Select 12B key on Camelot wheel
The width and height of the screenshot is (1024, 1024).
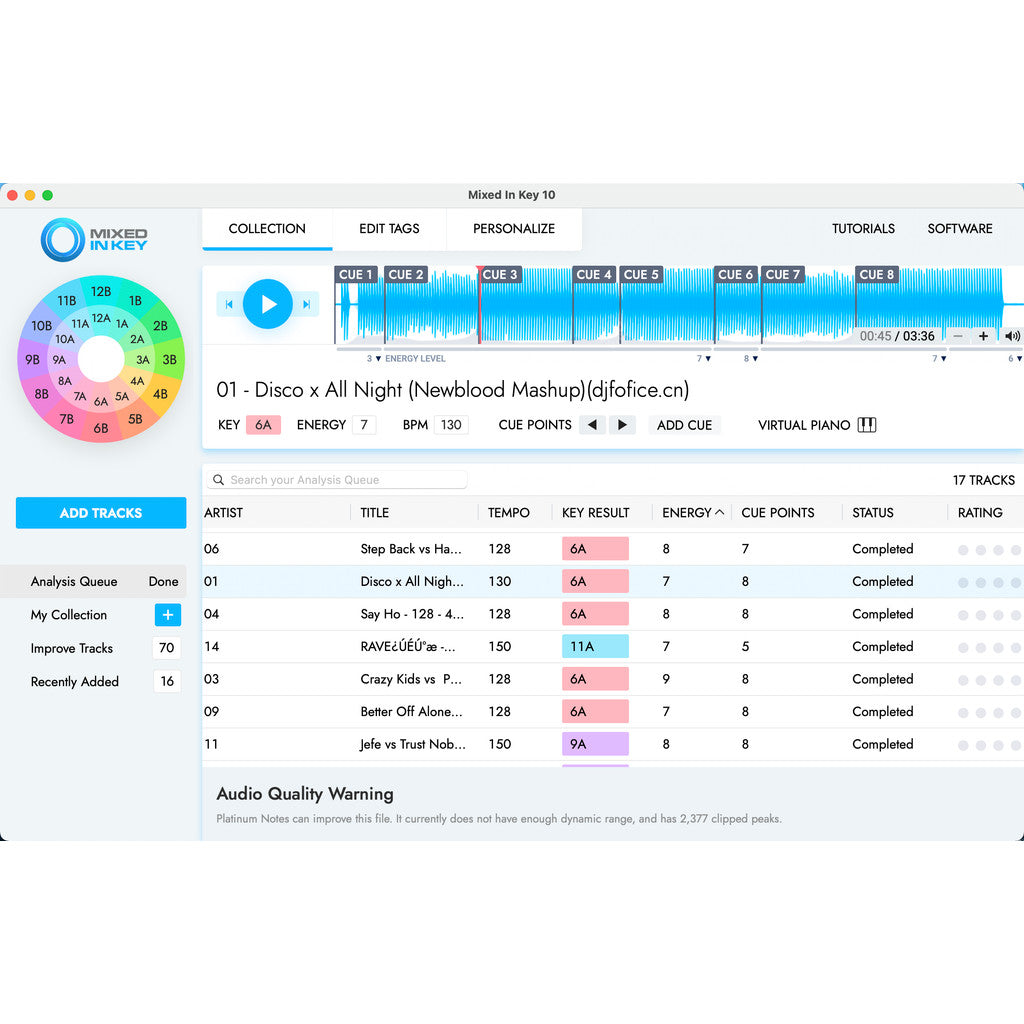pyautogui.click(x=101, y=291)
